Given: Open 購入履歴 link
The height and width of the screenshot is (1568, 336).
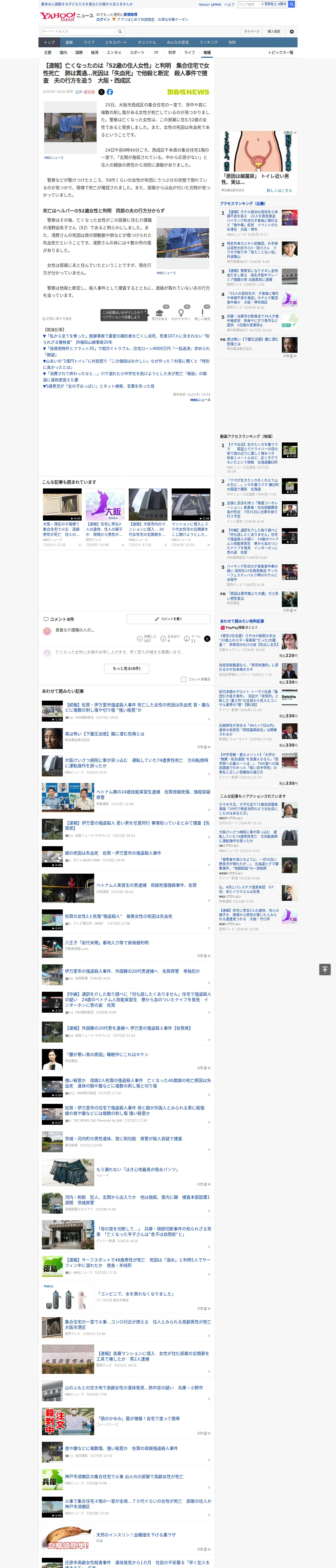Looking at the screenshot, I should (x=274, y=32).
